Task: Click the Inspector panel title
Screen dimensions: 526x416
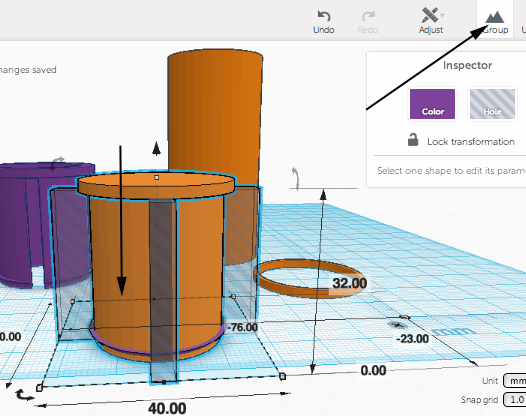Action: coord(467,65)
